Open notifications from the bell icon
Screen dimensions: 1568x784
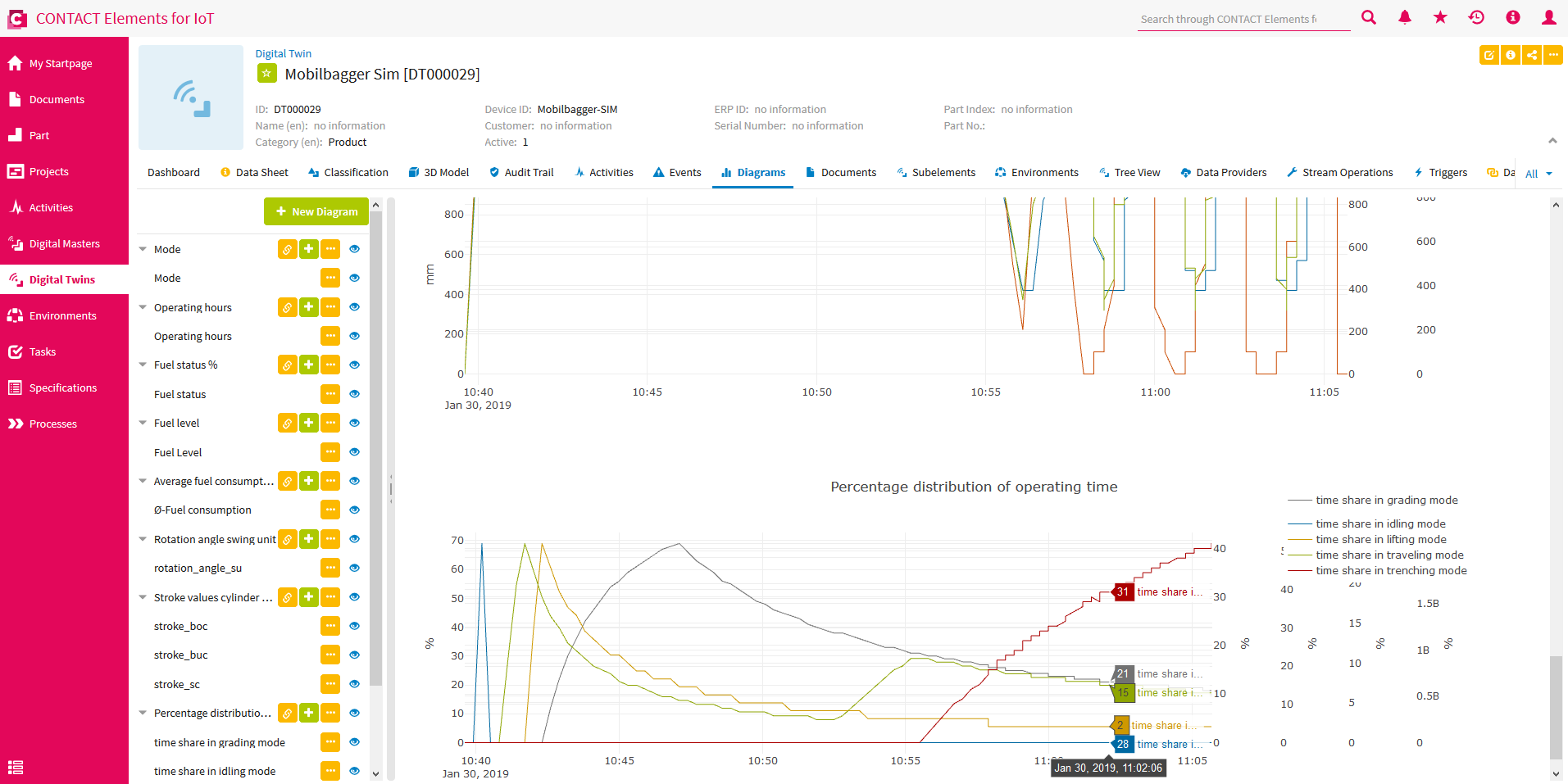[x=1404, y=17]
